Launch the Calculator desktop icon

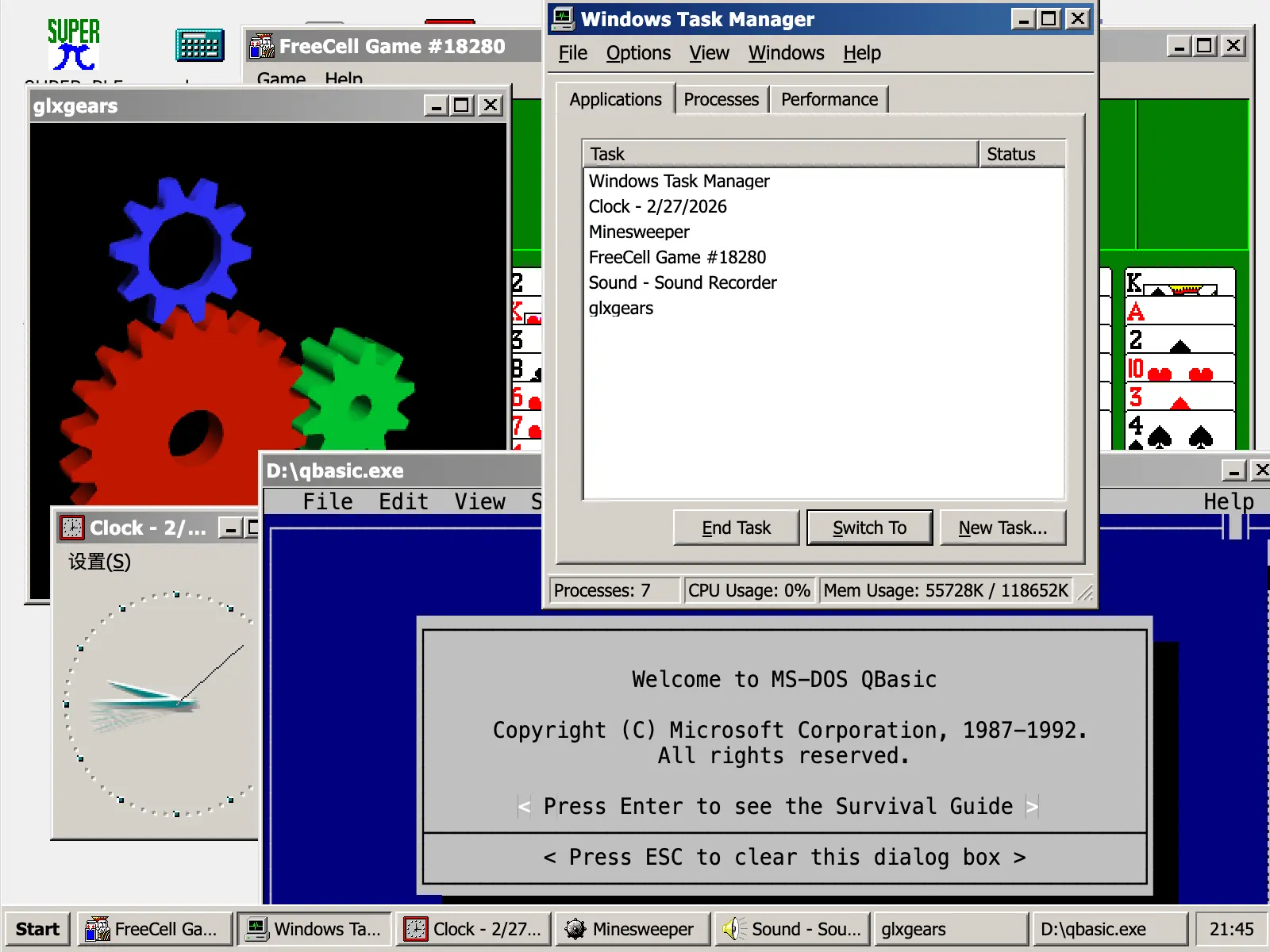click(x=198, y=46)
